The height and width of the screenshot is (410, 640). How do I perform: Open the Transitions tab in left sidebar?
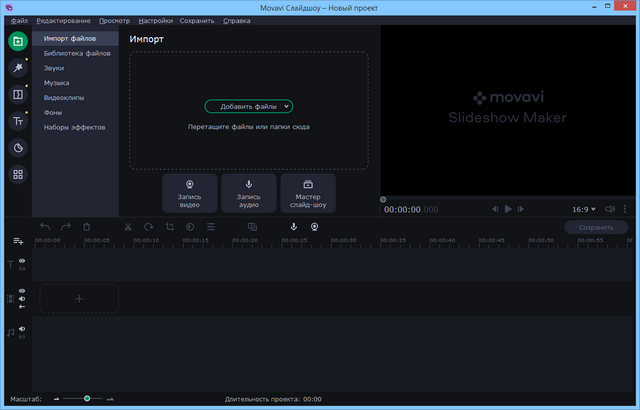click(x=17, y=94)
